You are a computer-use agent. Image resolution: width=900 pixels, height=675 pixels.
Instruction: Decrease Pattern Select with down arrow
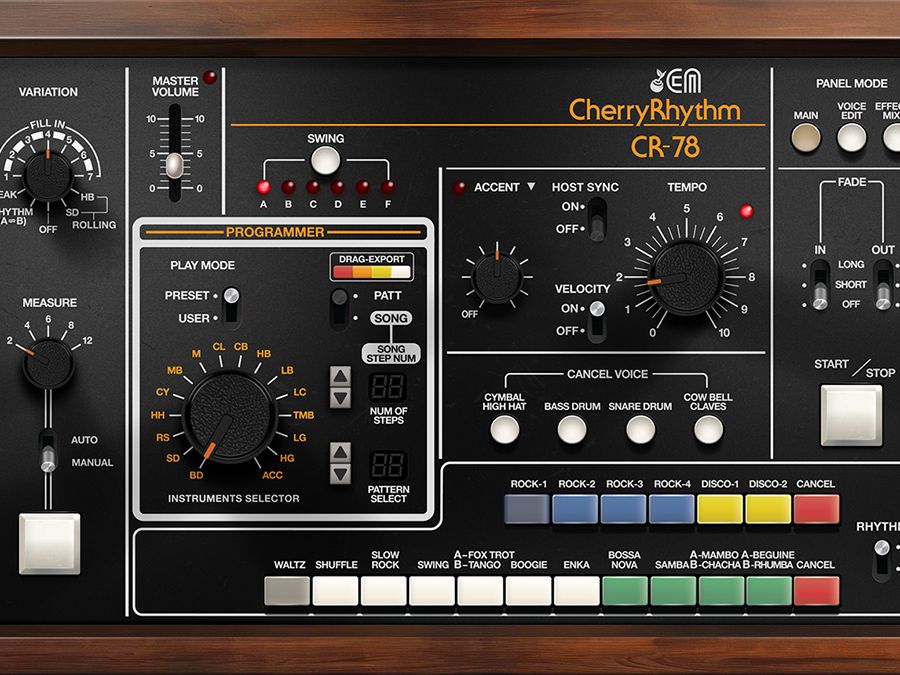pos(340,474)
